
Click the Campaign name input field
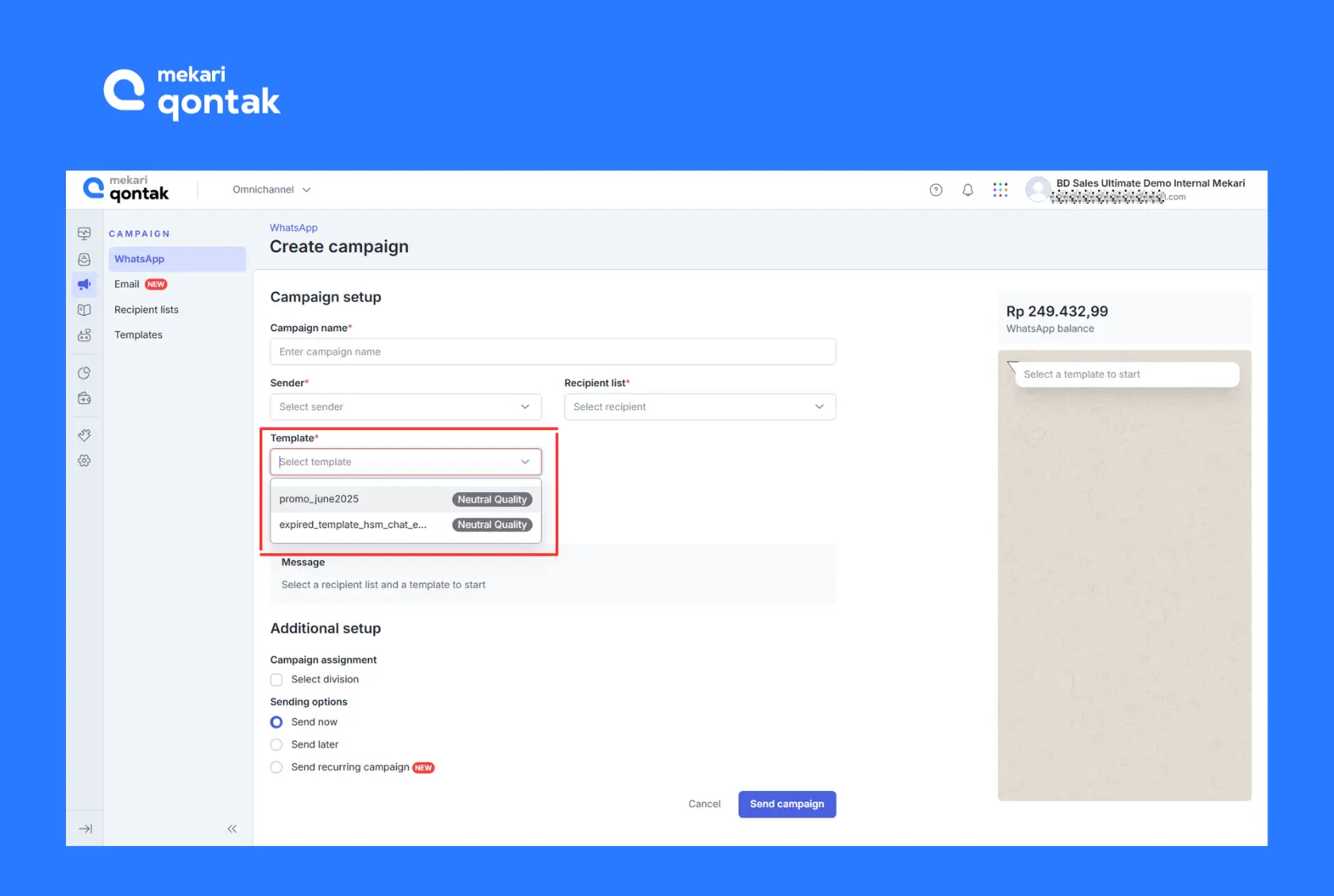point(552,352)
